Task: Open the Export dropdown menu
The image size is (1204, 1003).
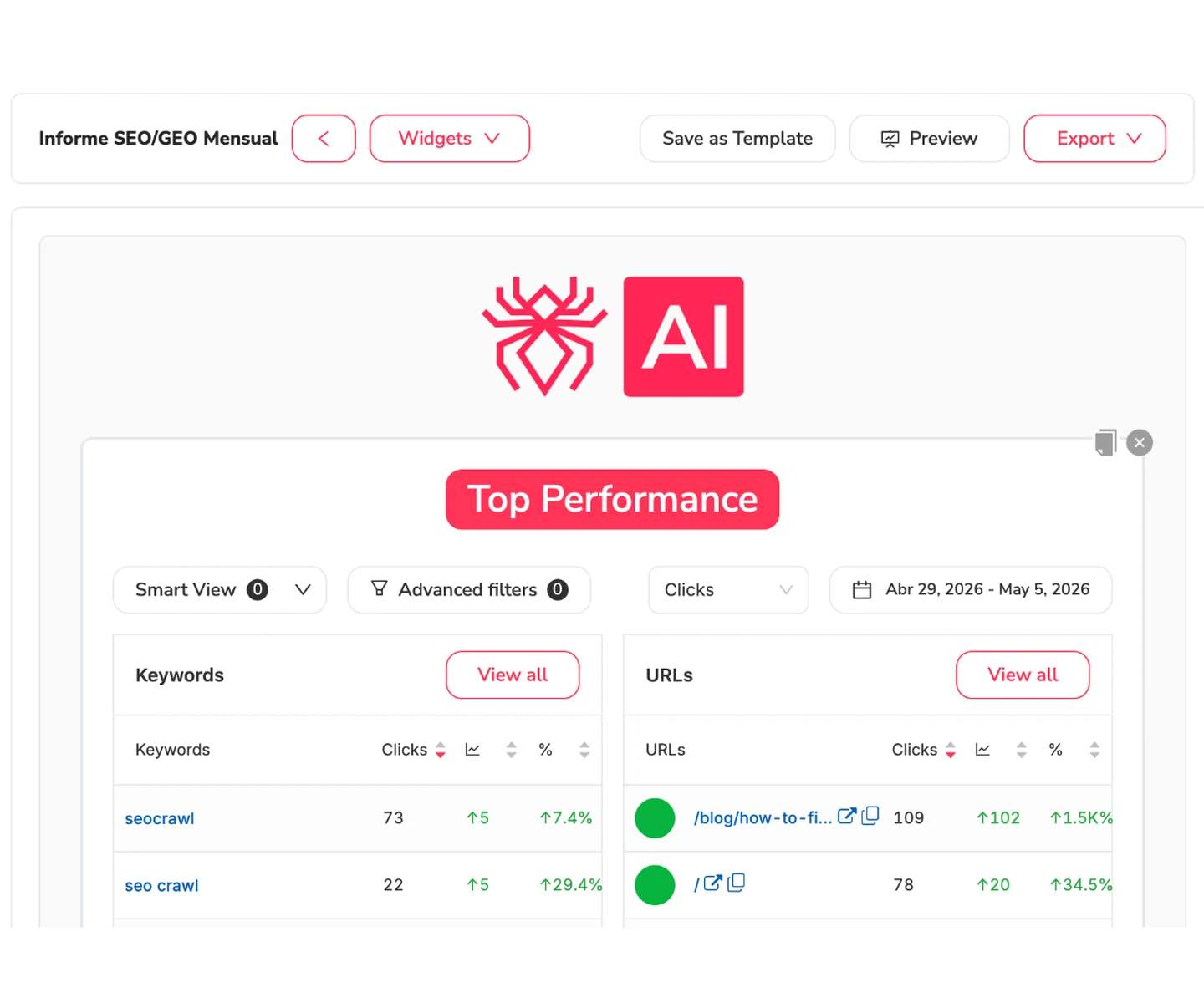Action: (1094, 139)
